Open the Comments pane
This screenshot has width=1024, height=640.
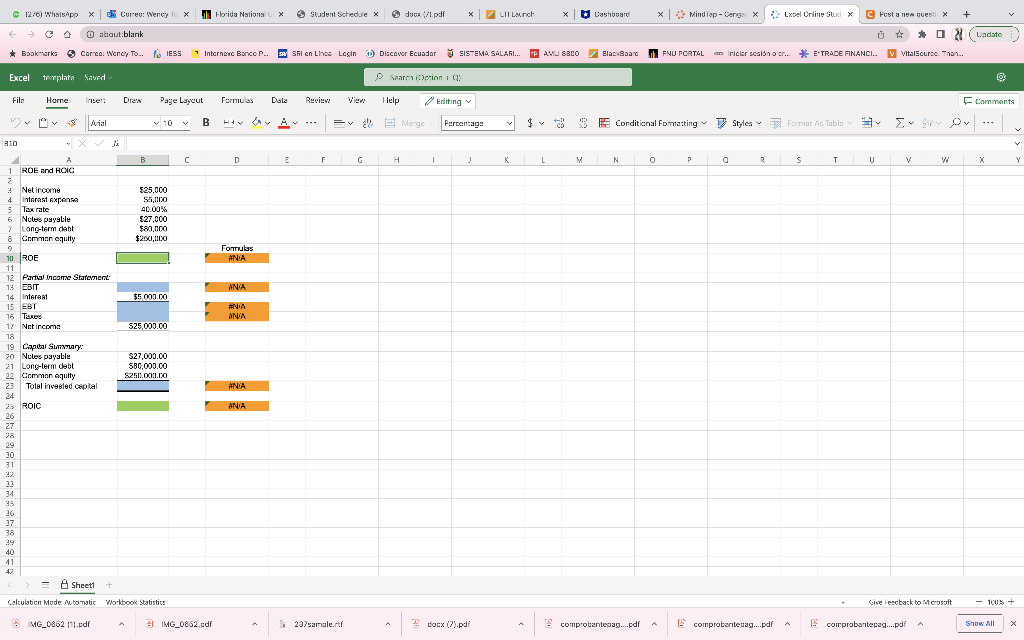coord(988,101)
